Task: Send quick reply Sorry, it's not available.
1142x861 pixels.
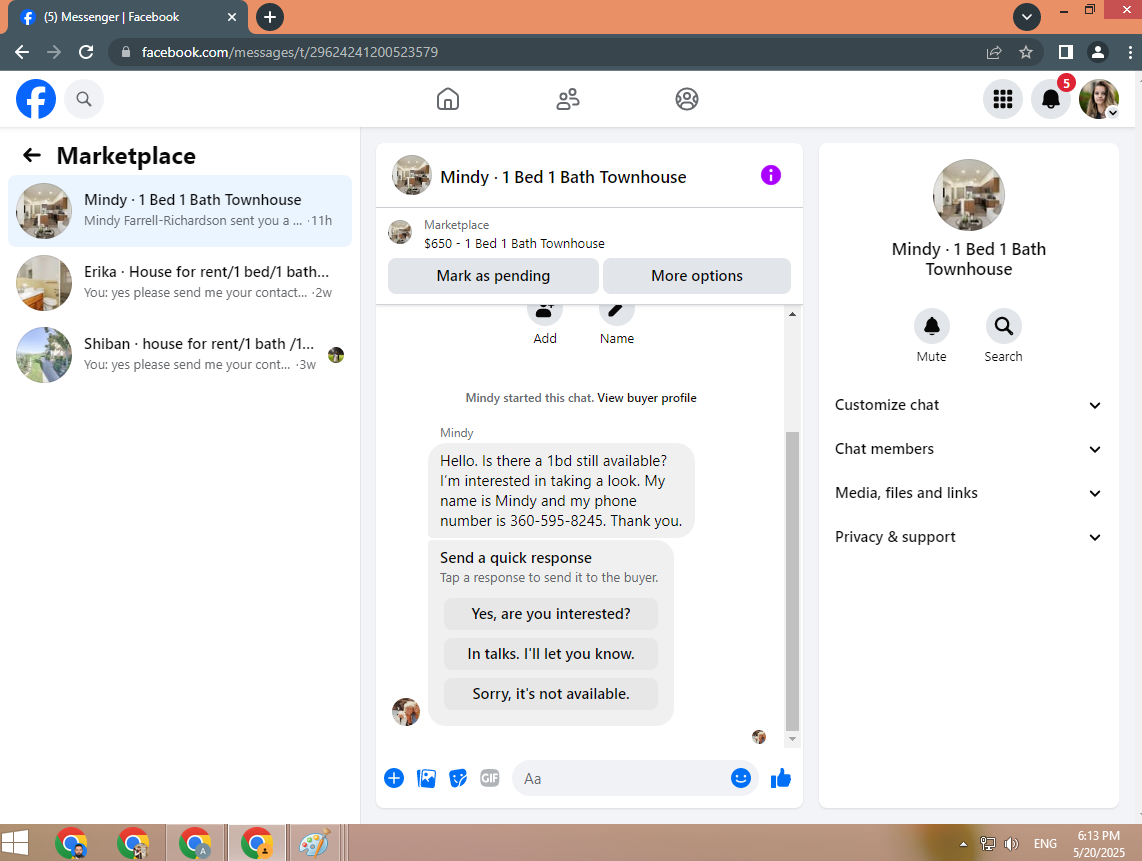Action: click(551, 694)
